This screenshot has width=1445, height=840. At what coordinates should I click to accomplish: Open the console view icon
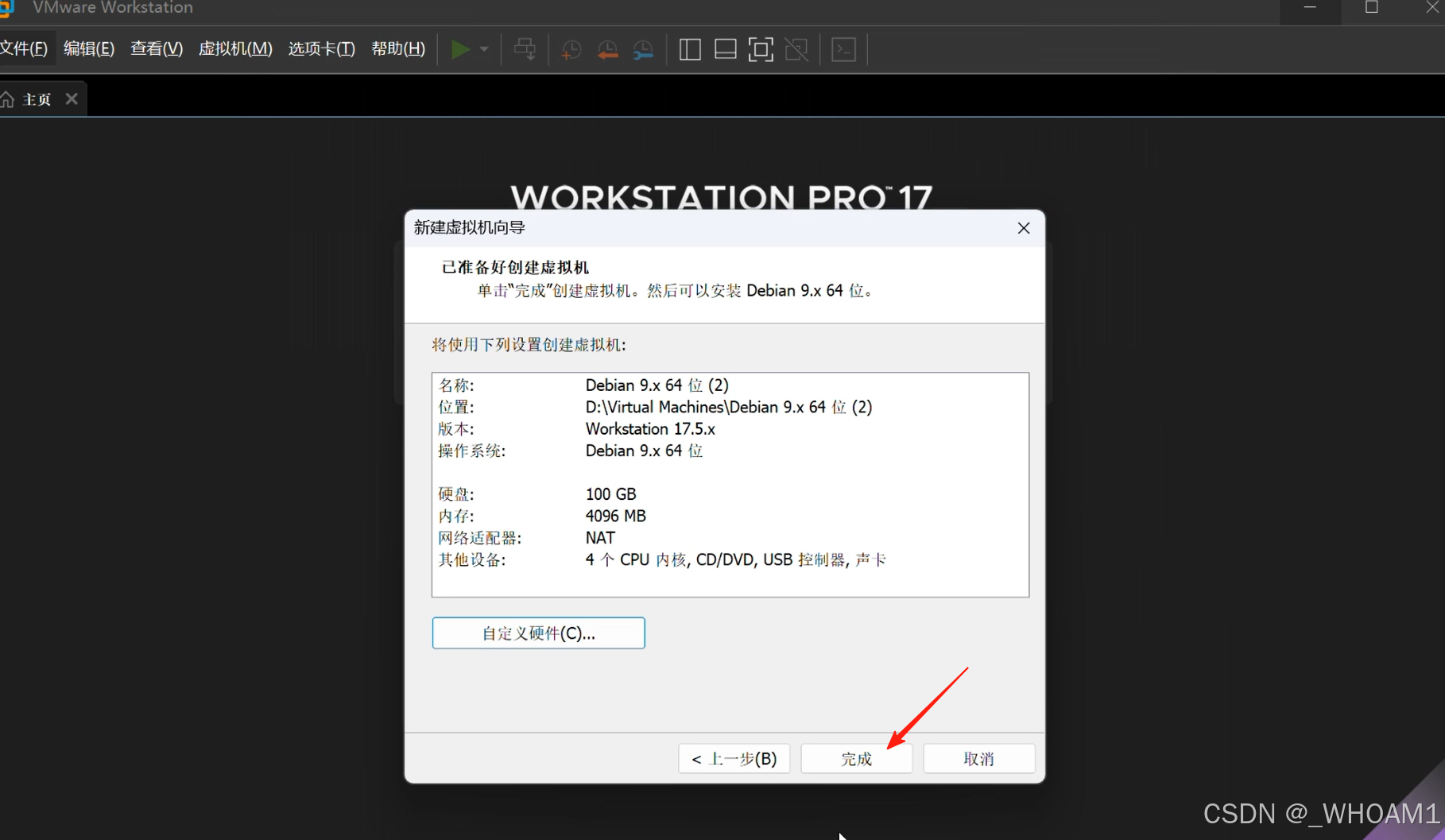pos(843,49)
